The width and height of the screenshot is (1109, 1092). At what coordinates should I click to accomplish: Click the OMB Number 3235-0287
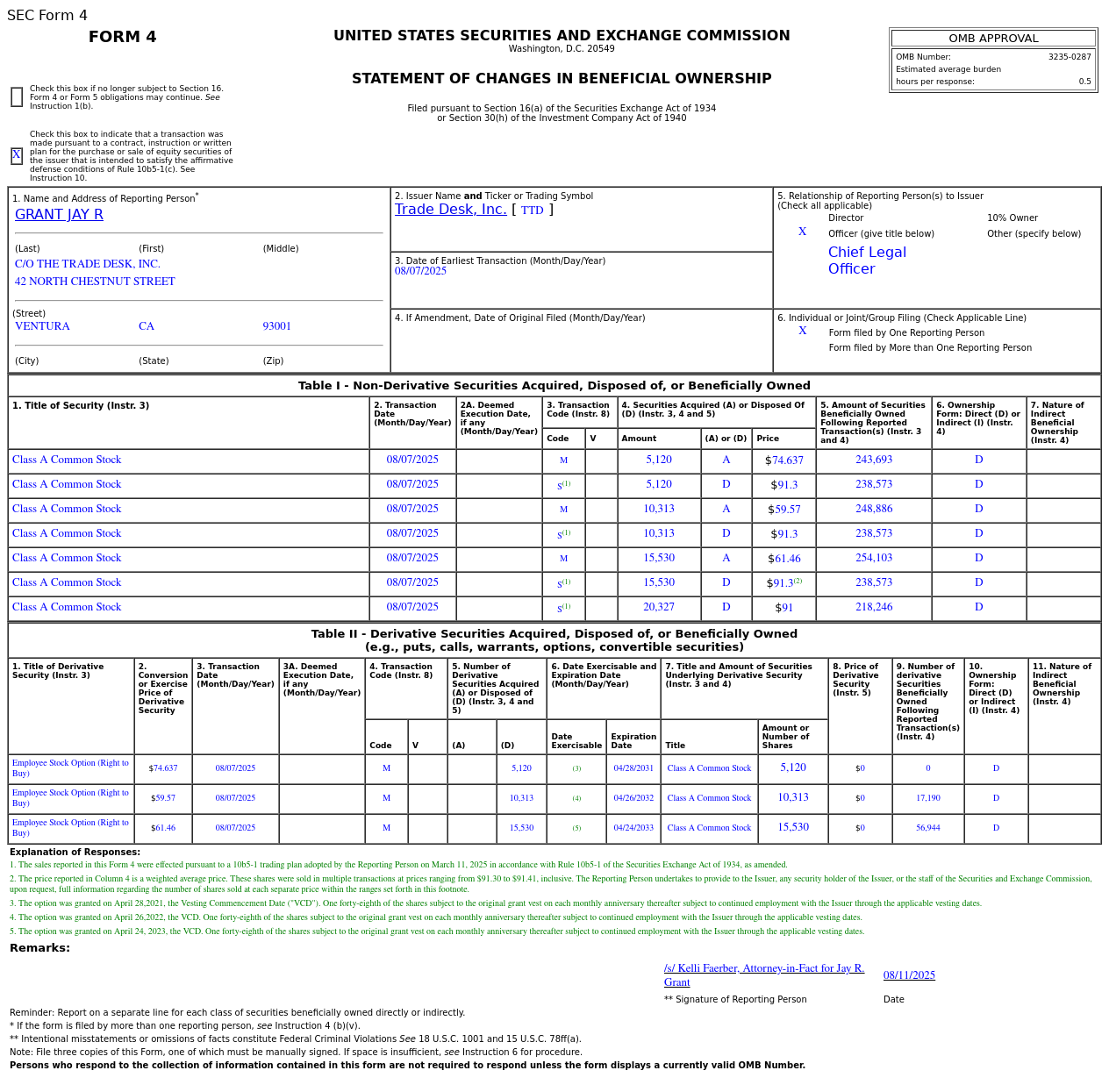(1069, 57)
